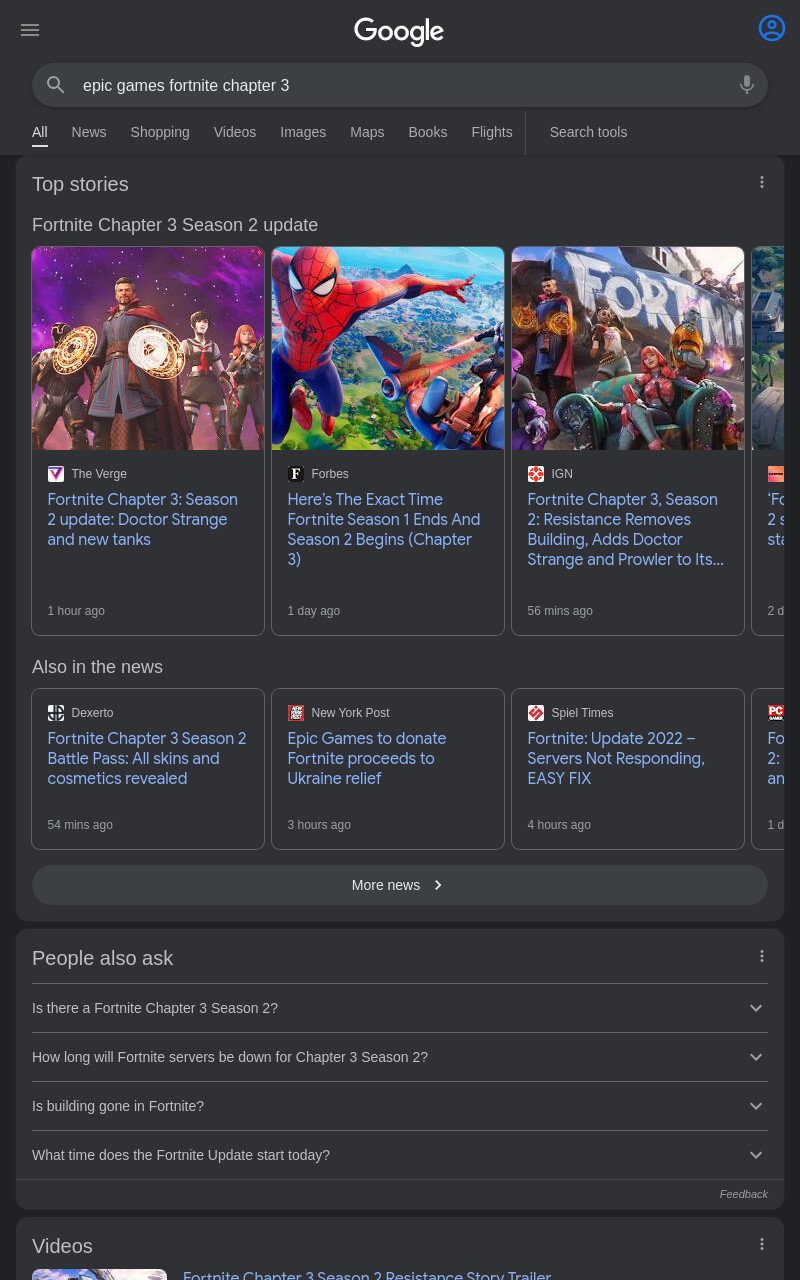Open Top stories options three-dot menu

point(762,182)
